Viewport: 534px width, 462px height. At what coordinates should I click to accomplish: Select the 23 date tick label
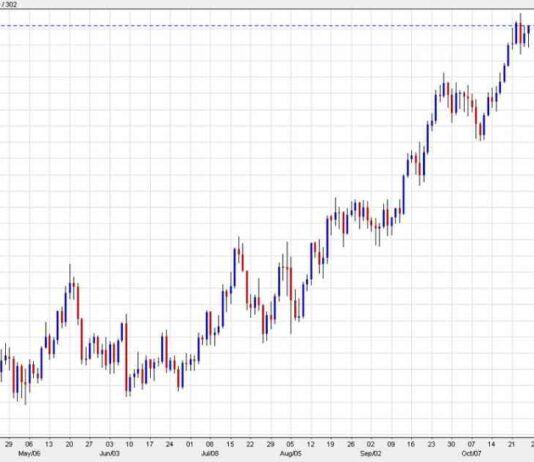click(x=431, y=444)
